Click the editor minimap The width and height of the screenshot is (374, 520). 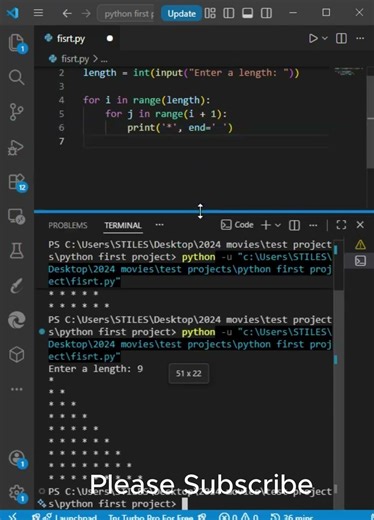349,72
